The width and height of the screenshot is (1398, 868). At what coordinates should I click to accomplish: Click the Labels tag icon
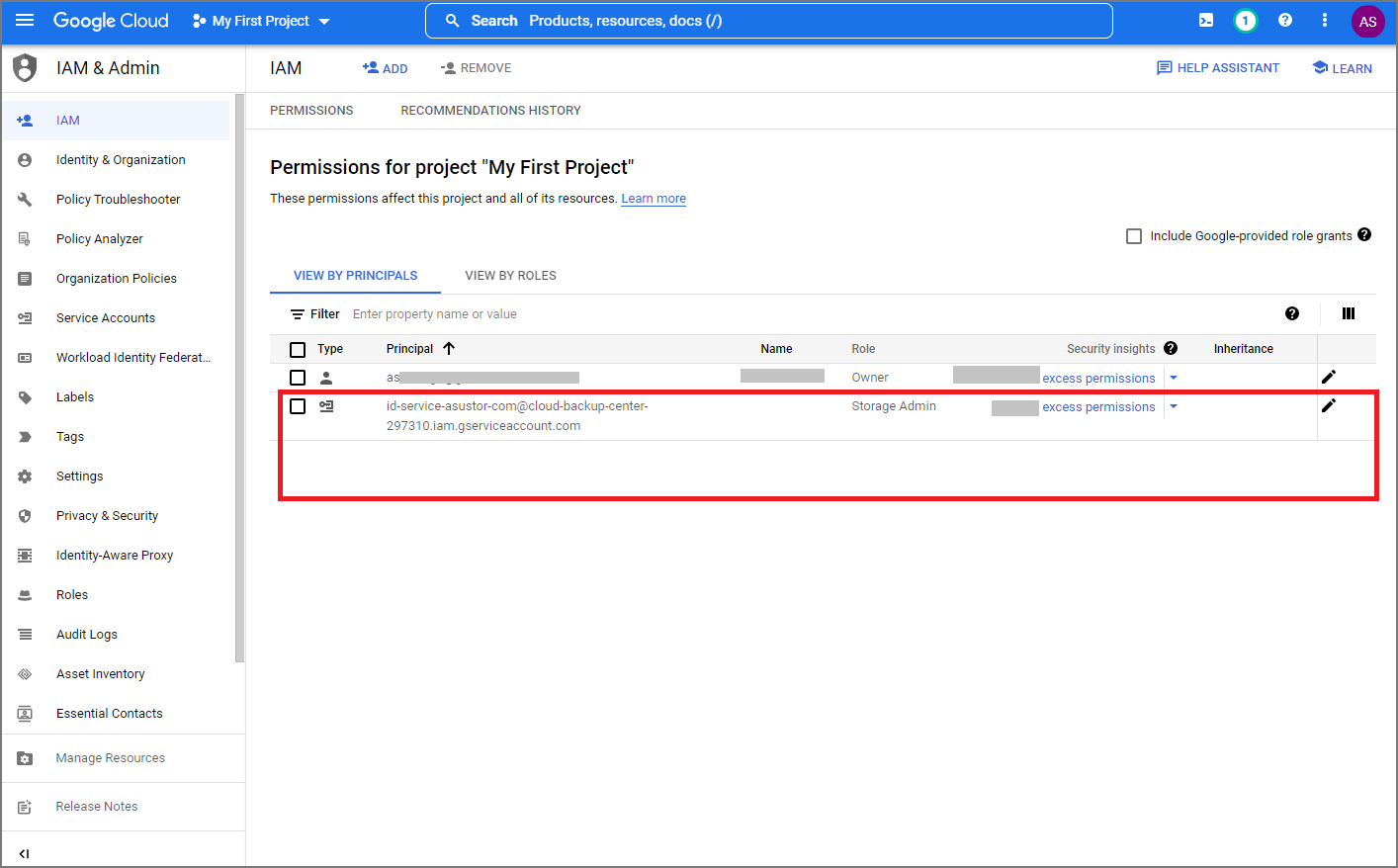(x=25, y=396)
